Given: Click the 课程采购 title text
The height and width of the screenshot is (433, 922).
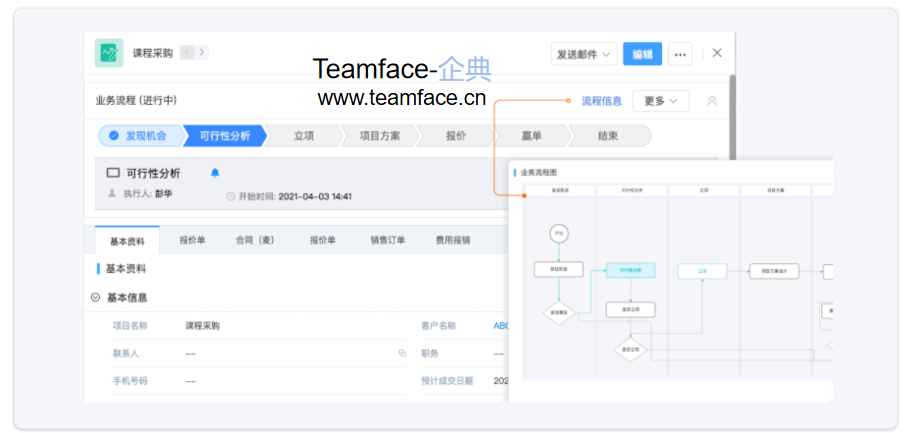Looking at the screenshot, I should 153,53.
